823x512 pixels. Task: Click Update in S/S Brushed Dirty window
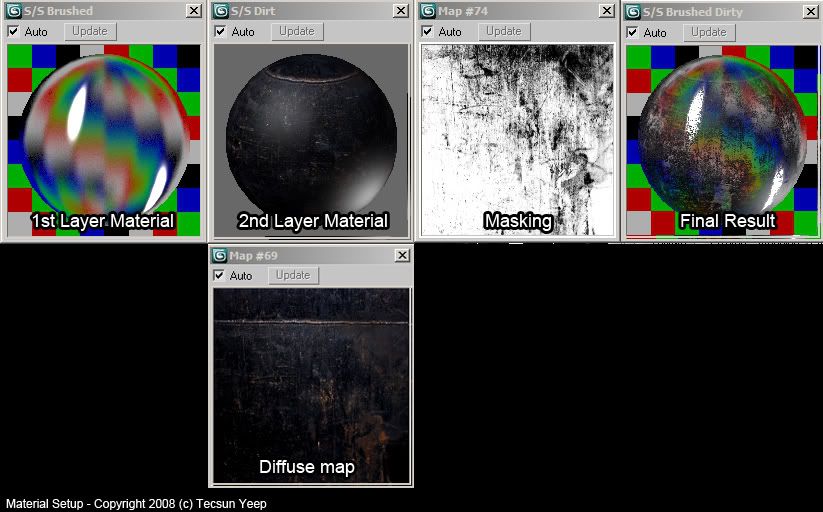click(x=708, y=31)
